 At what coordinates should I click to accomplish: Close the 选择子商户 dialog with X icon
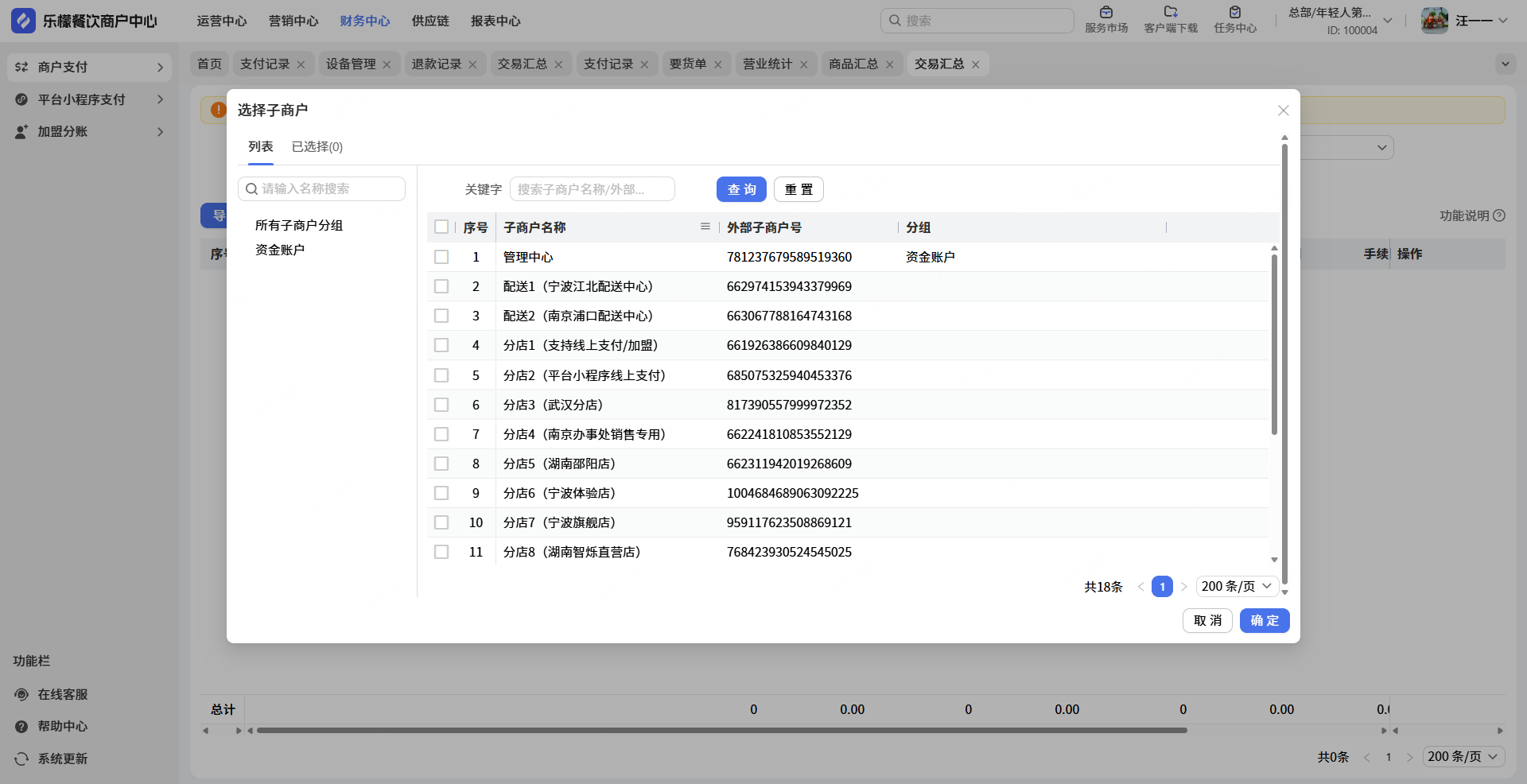pyautogui.click(x=1283, y=111)
